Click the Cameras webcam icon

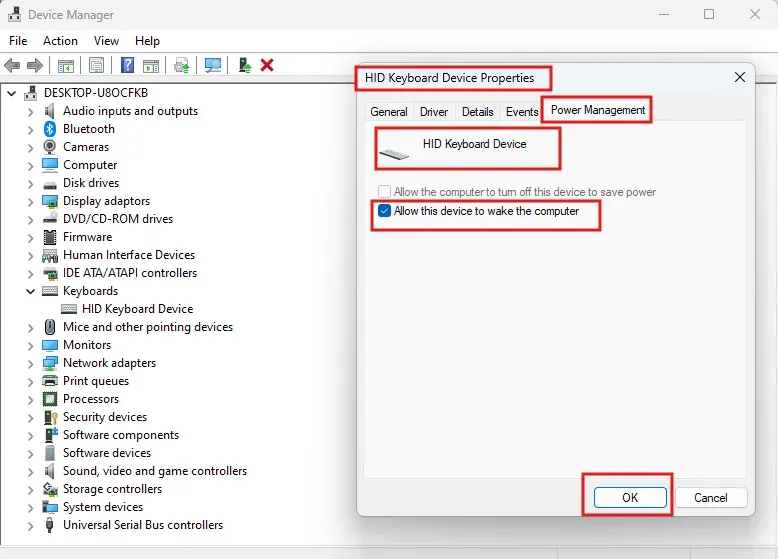point(50,147)
